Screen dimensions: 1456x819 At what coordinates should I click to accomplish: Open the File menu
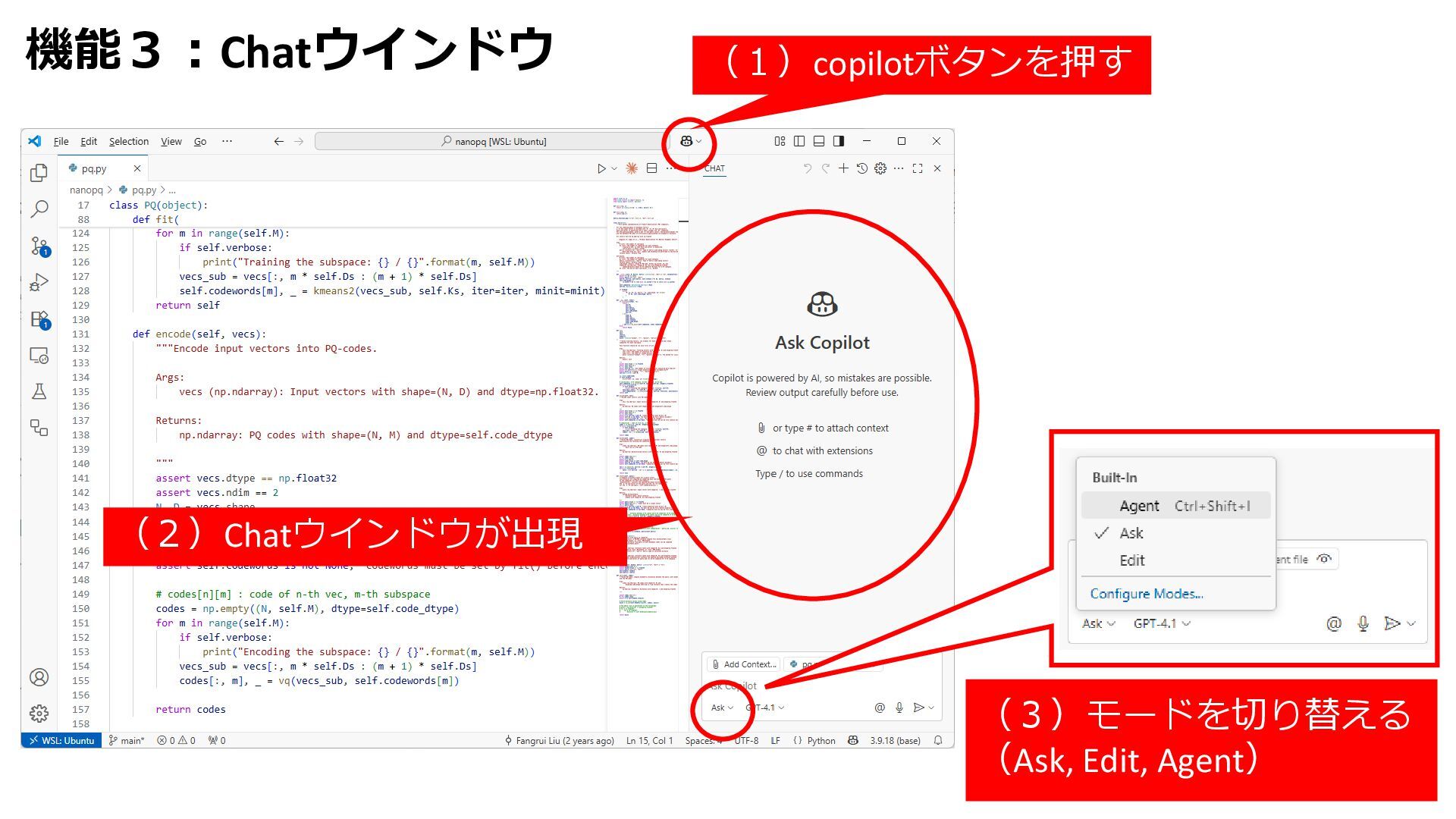pyautogui.click(x=61, y=141)
